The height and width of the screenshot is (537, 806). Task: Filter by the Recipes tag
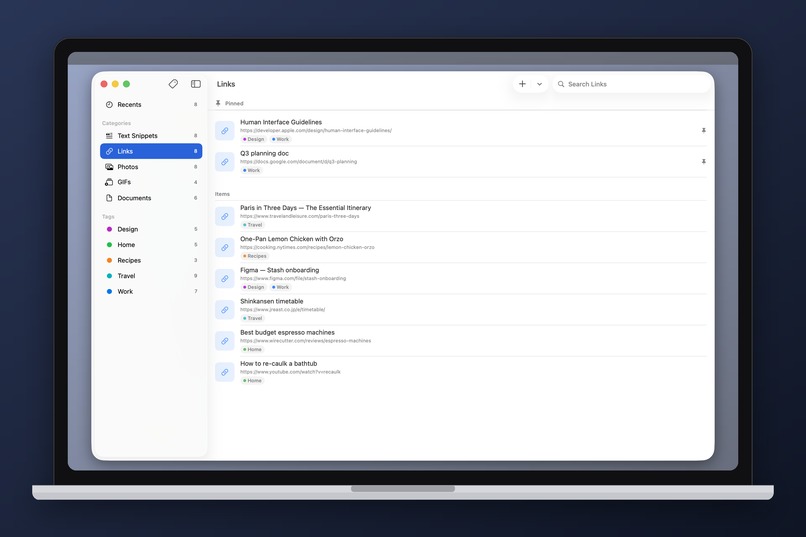[x=151, y=260]
